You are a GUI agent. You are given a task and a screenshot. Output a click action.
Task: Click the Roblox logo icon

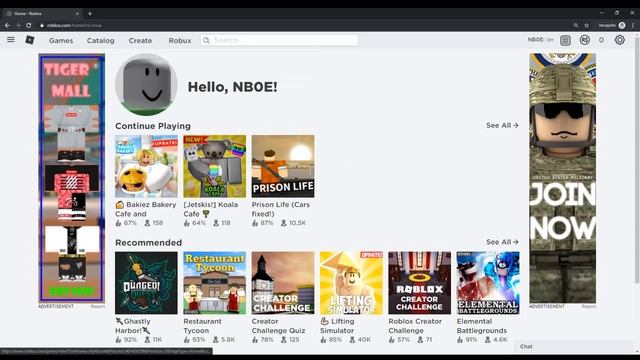30,40
